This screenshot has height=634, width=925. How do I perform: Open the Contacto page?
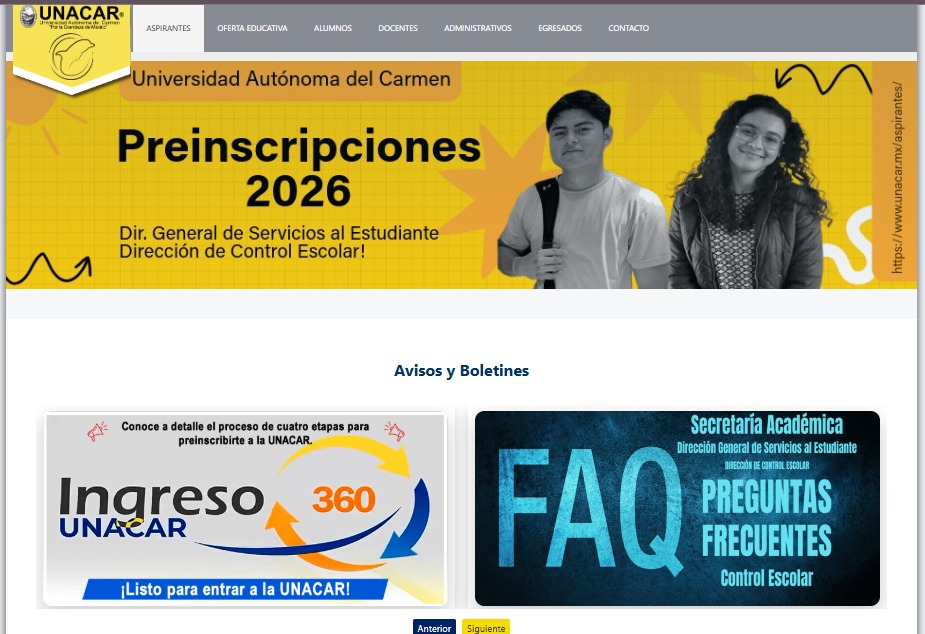[628, 28]
